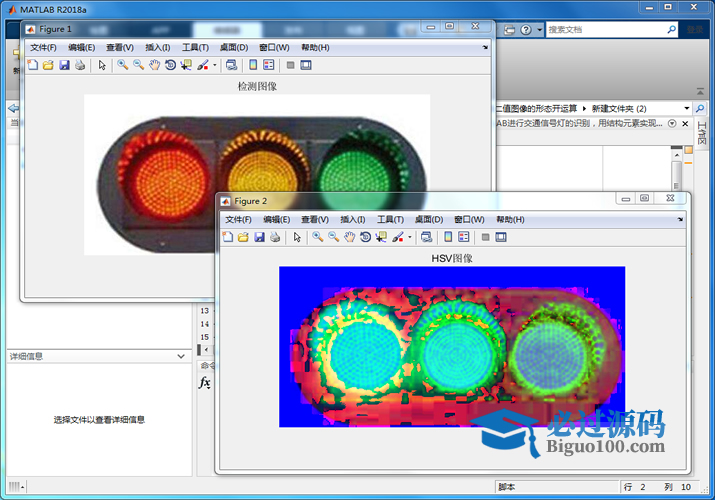Click Hide Plot Tools icon in Figure 1
Screen dimensions: 715x500
(x=290, y=65)
